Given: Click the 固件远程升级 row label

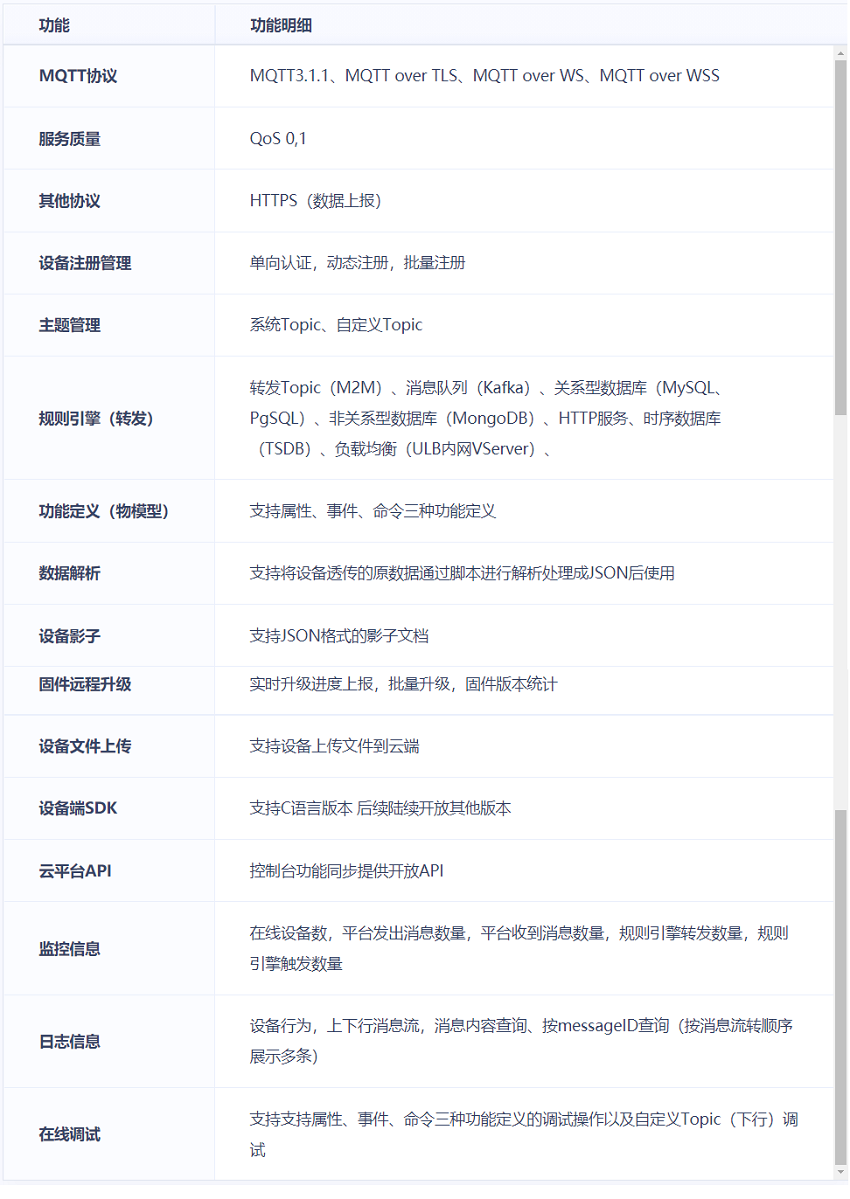Looking at the screenshot, I should (85, 684).
